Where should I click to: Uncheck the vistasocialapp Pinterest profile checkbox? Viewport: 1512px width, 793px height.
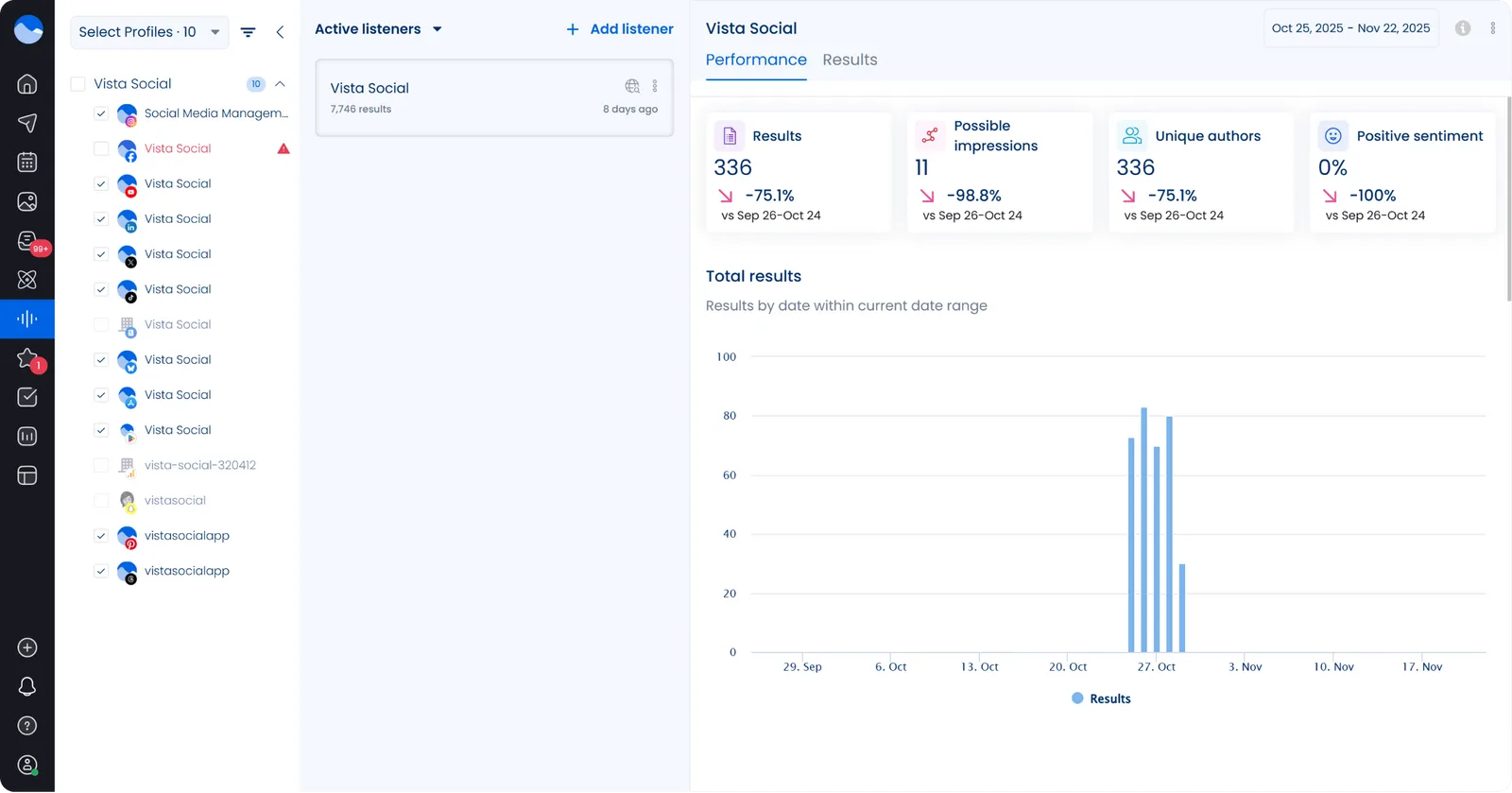[101, 536]
